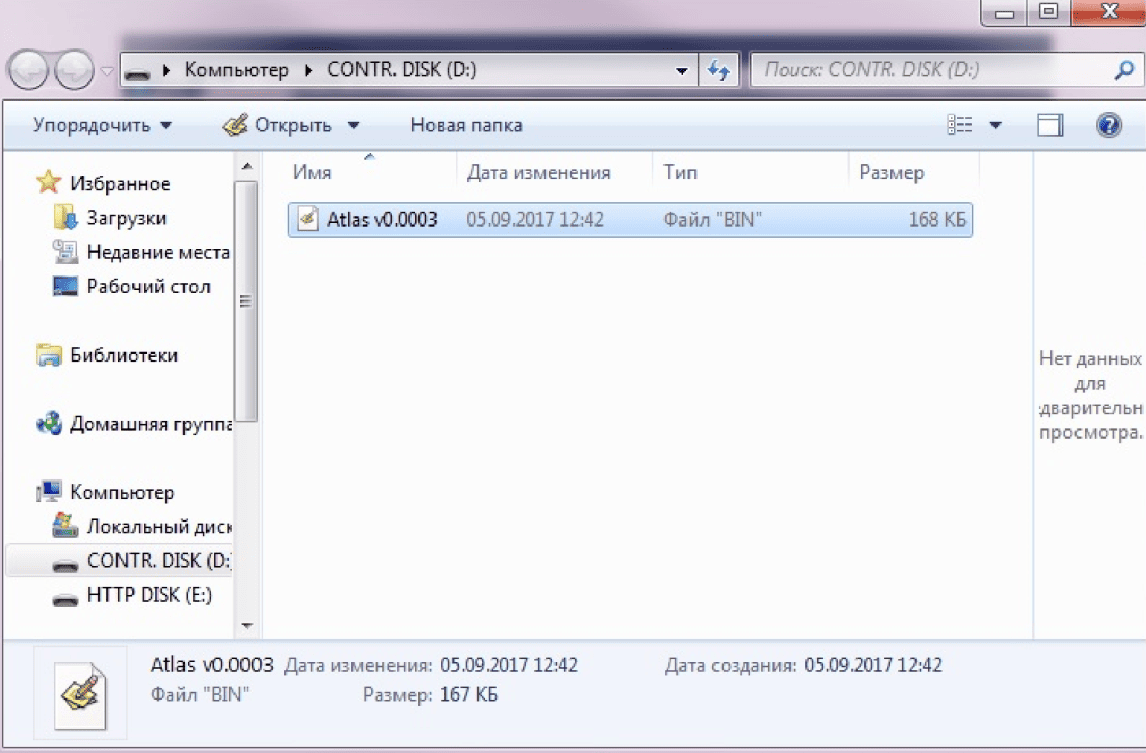Open dropdown arrow next to Открыть
Screen dimensions: 1146x753
pos(354,125)
